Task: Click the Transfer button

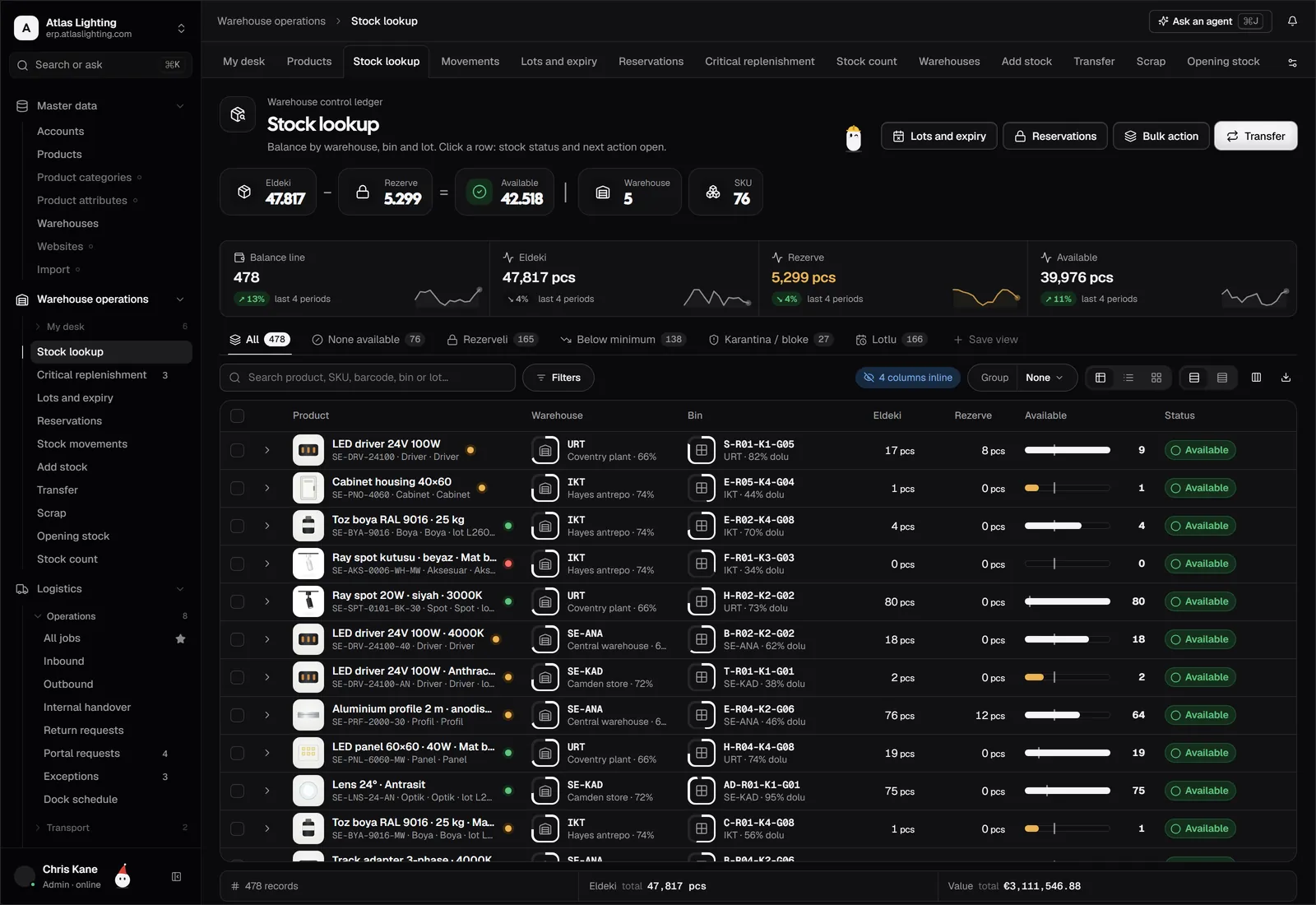Action: [x=1255, y=136]
